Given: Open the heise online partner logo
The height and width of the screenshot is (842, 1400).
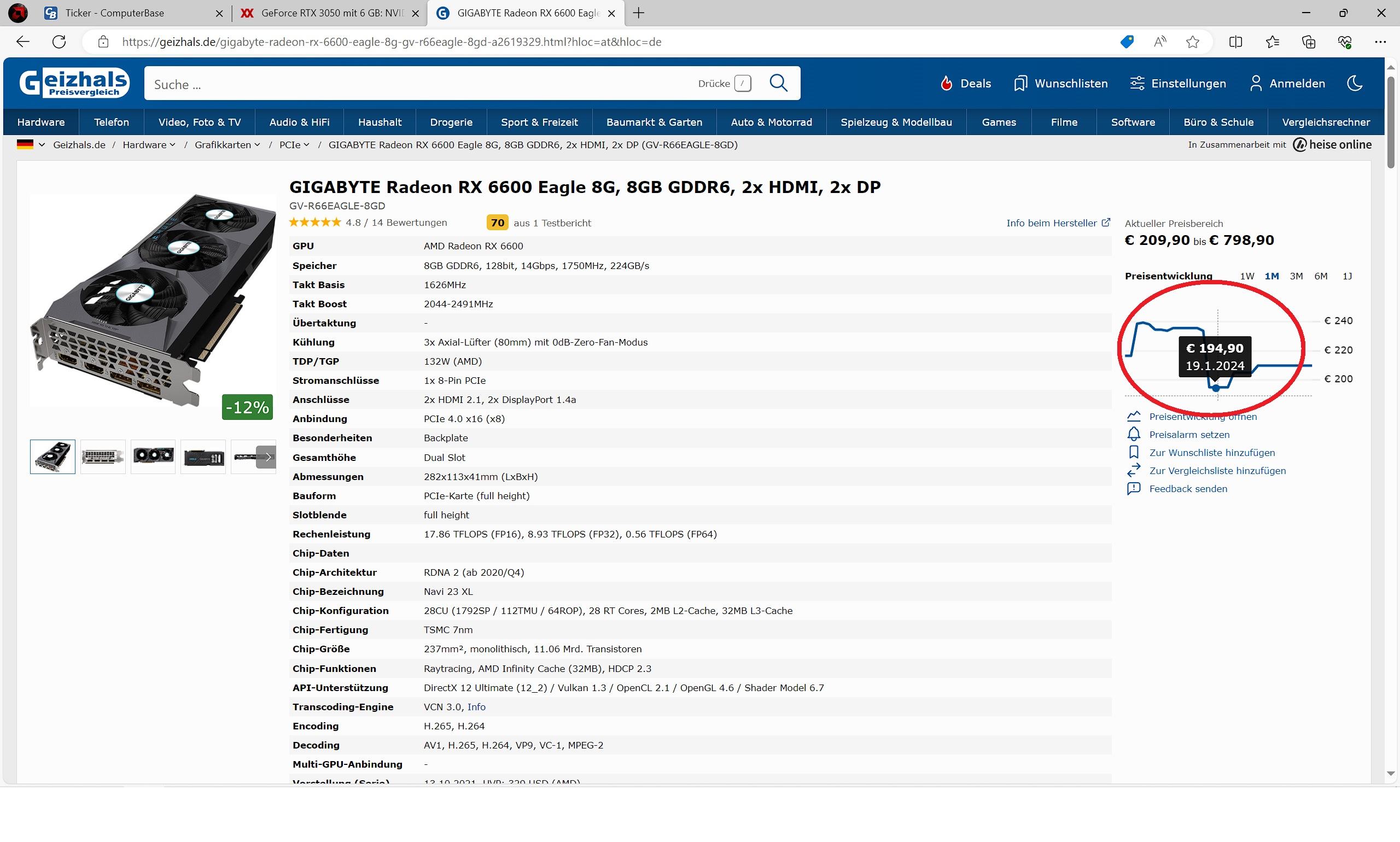Looking at the screenshot, I should [x=1332, y=145].
